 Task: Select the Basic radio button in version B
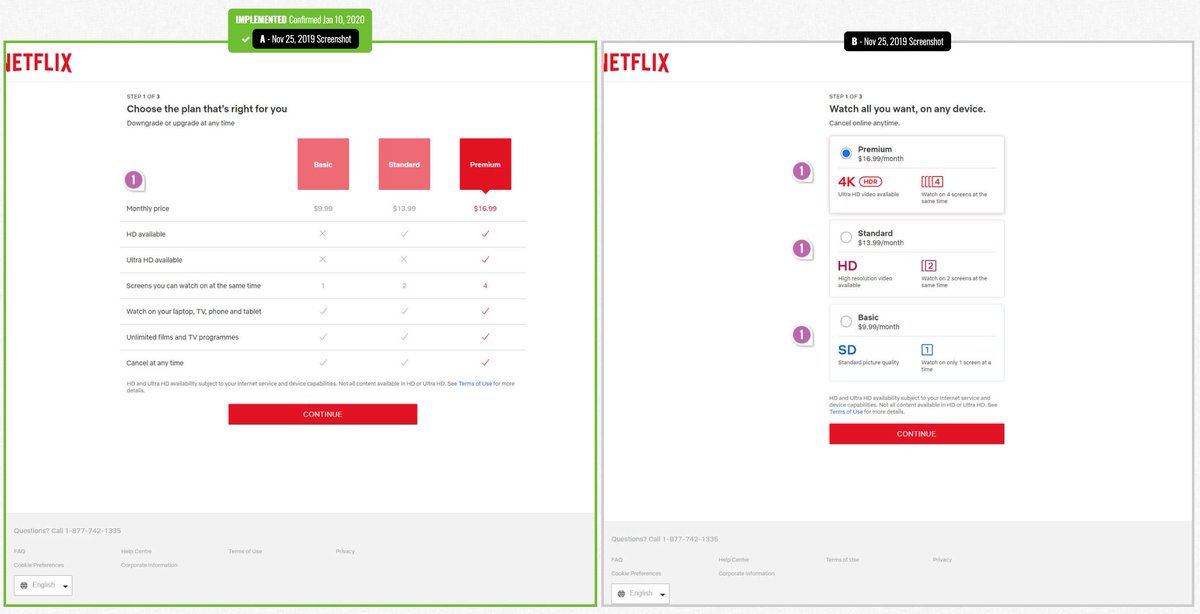(846, 321)
